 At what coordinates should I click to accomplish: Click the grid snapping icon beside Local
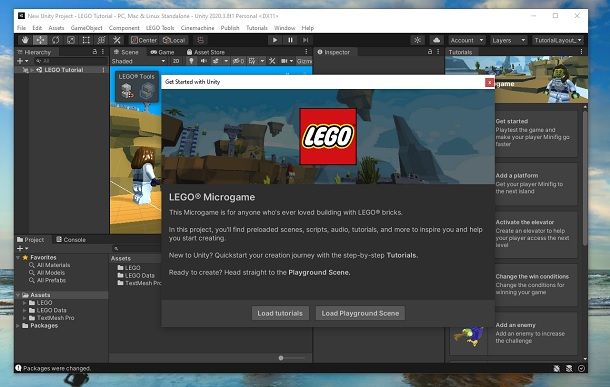[x=200, y=40]
